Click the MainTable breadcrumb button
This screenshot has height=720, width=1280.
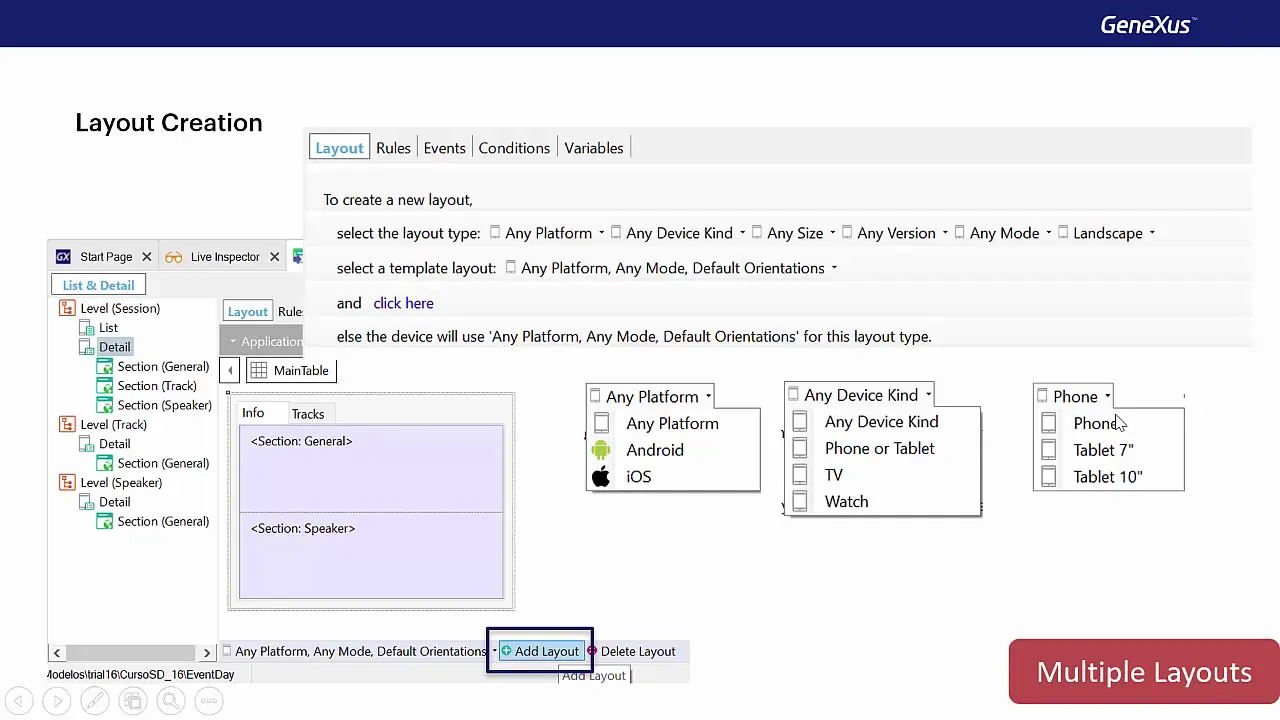coord(290,371)
